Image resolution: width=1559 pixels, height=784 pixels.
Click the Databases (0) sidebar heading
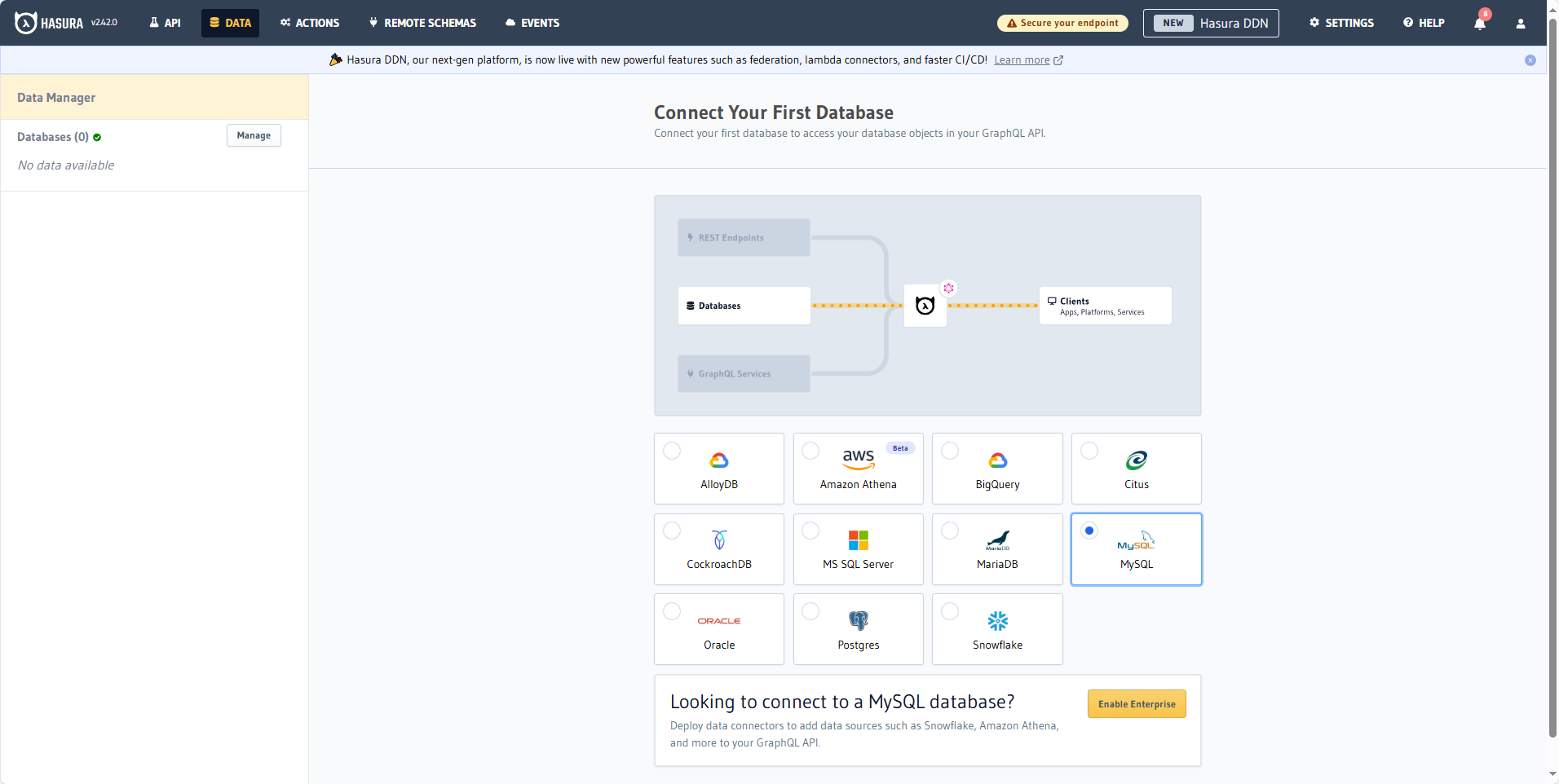[53, 137]
